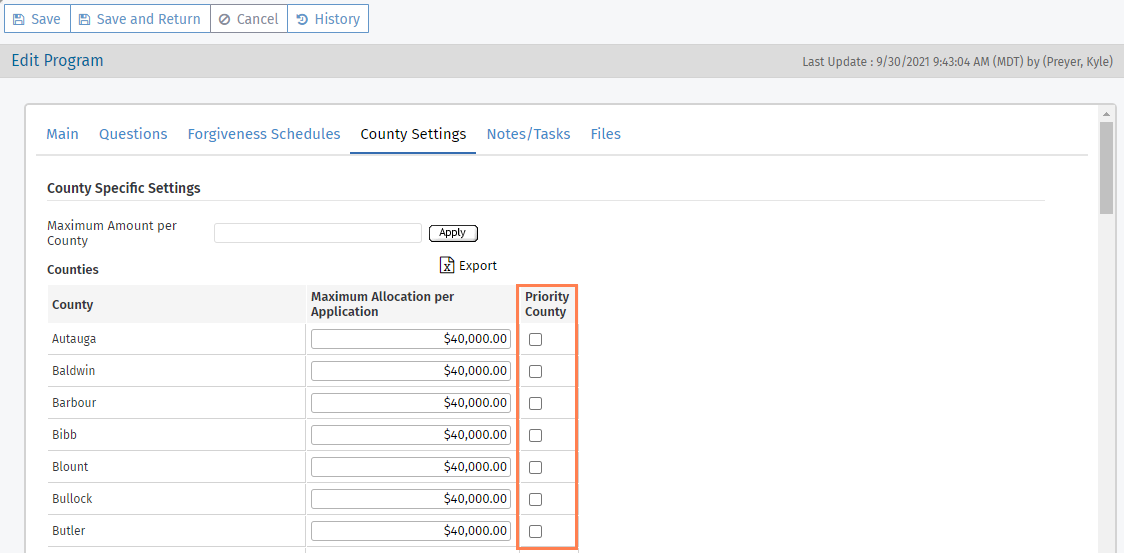Click Bullock's maximum allocation input
Screen dimensions: 1124x553
click(x=411, y=499)
